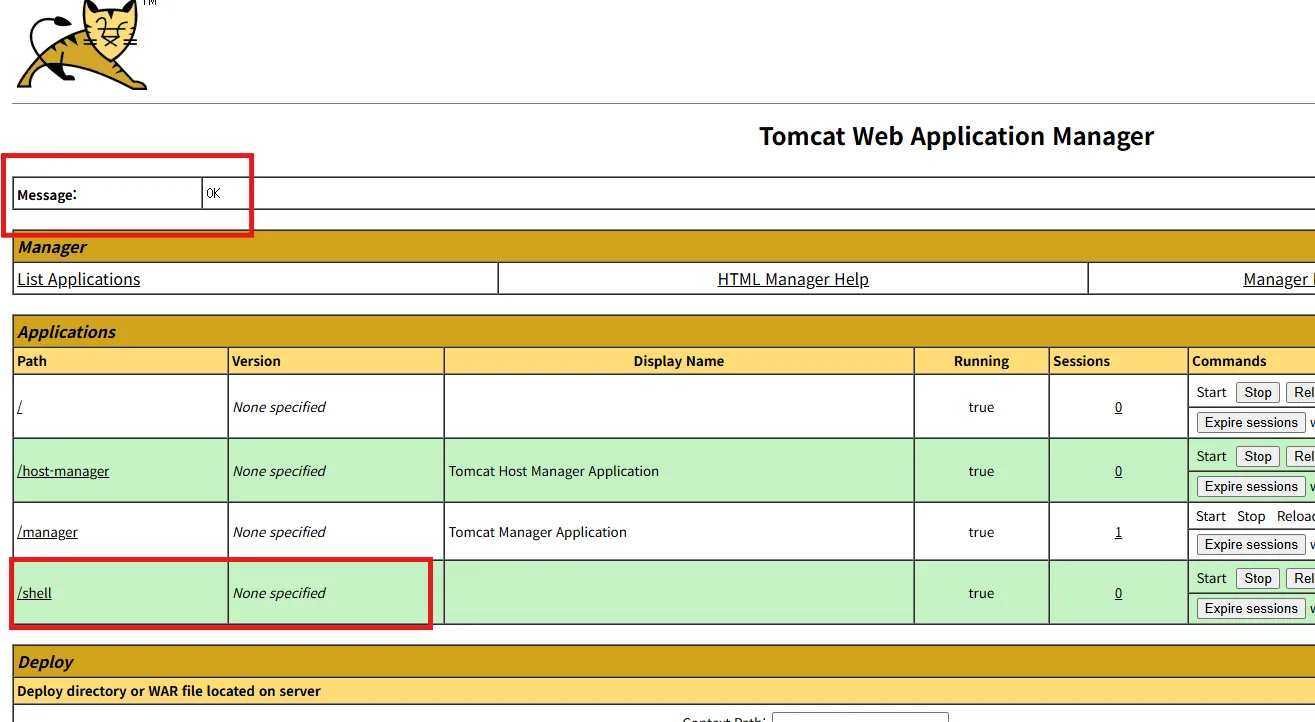Click the "Version" column header

[256, 361]
